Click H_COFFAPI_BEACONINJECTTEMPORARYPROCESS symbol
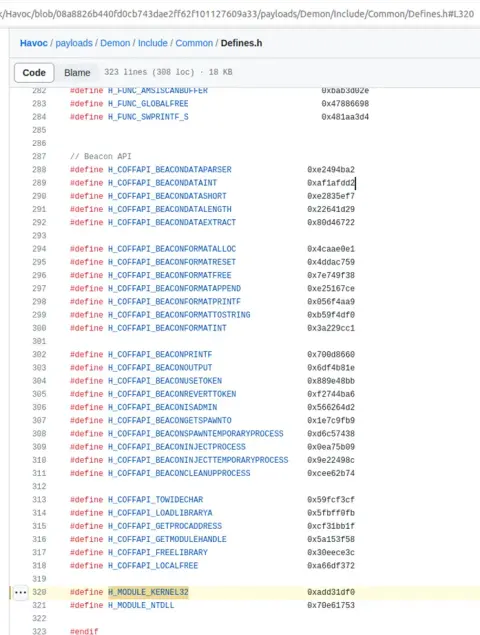 (198, 460)
